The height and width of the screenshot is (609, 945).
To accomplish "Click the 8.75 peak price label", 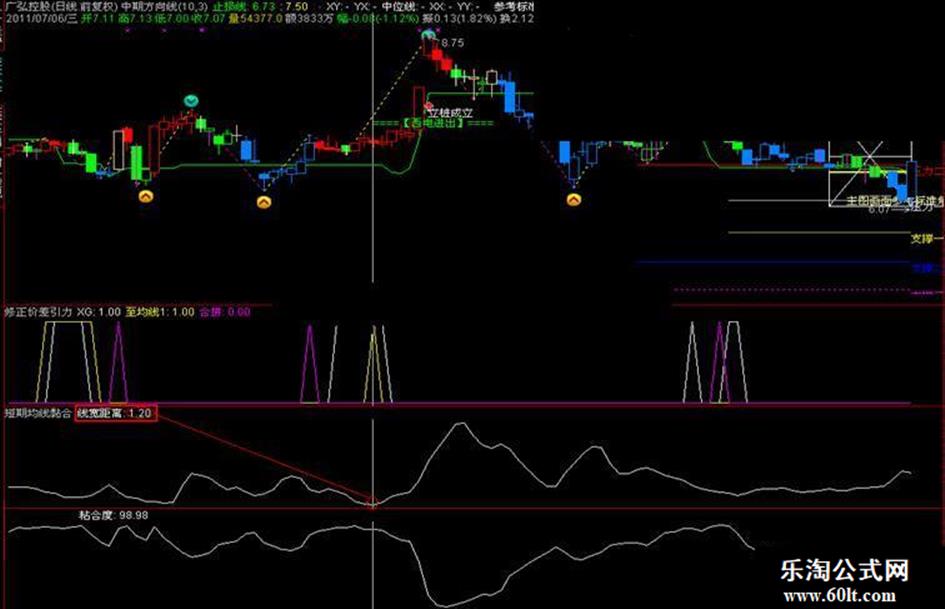I will [453, 43].
